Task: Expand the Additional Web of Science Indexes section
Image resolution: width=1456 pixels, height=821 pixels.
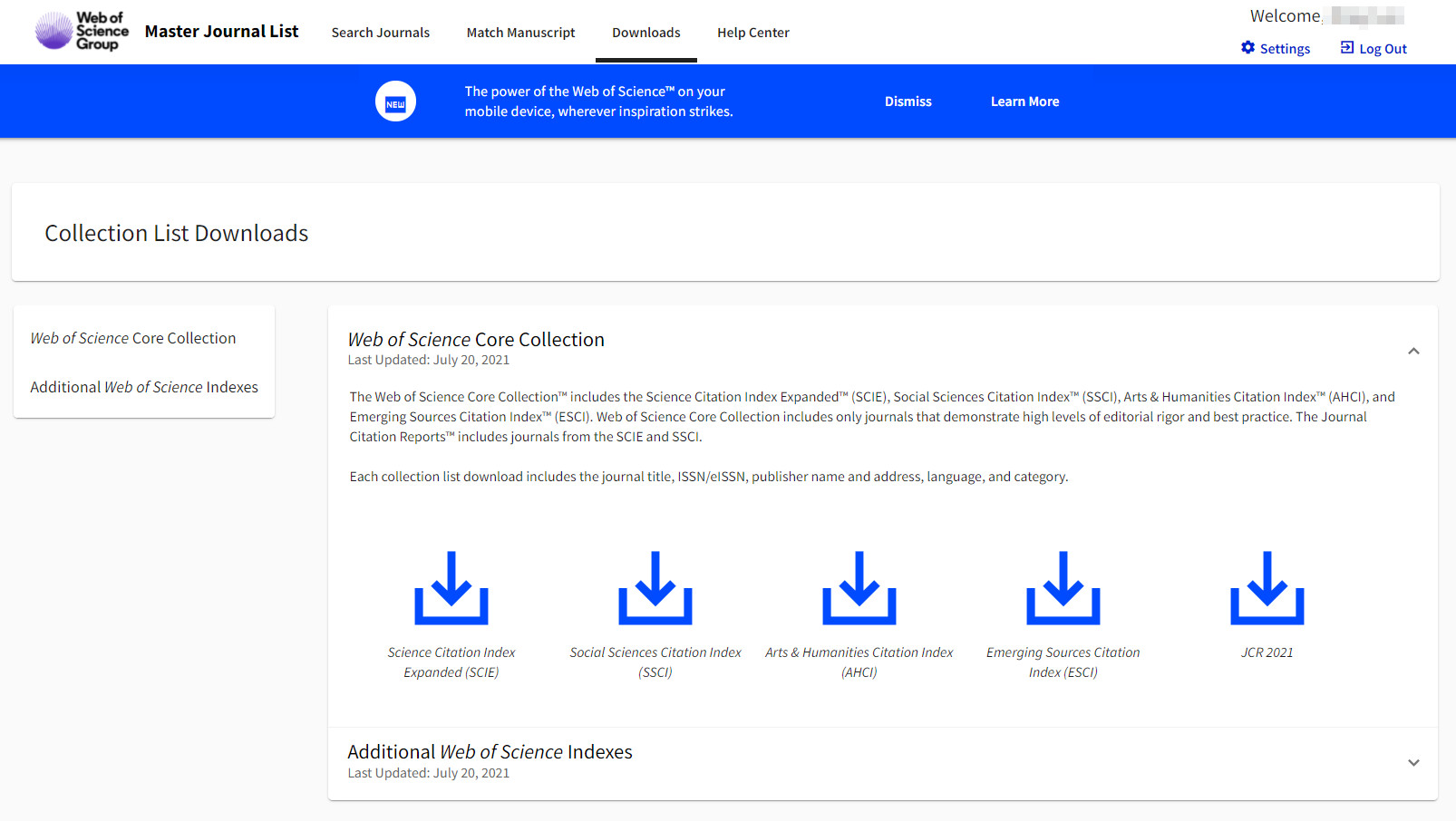Action: coord(1413,763)
